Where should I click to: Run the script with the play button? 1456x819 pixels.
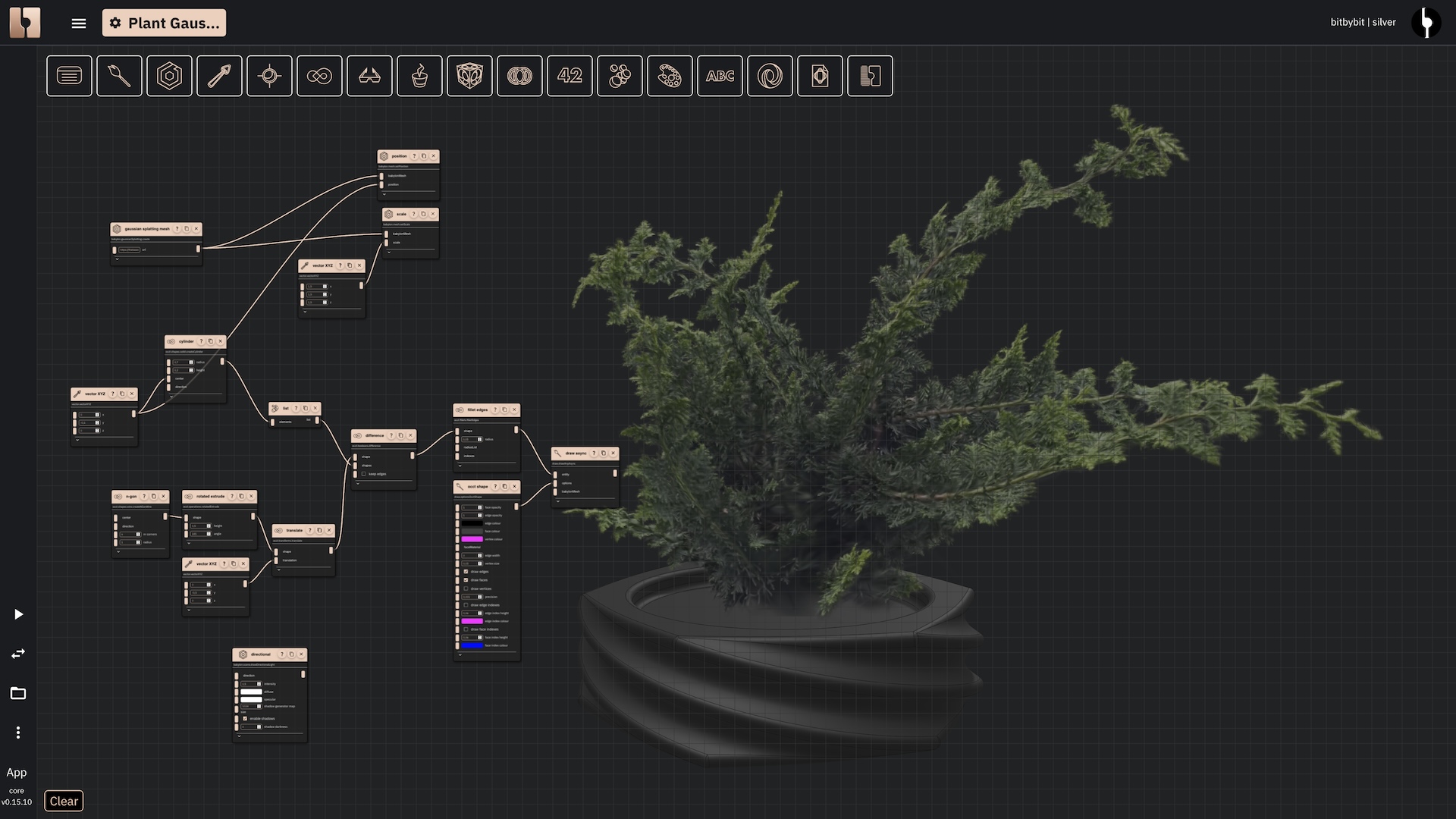coord(18,614)
